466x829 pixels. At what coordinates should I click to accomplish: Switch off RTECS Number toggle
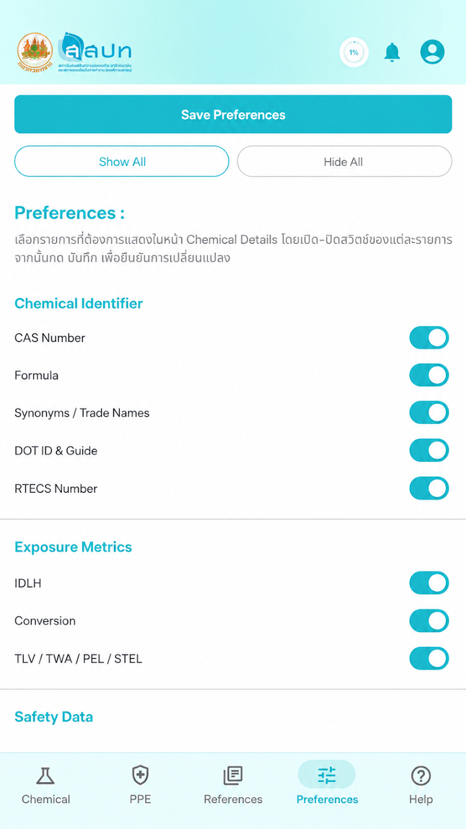point(429,489)
